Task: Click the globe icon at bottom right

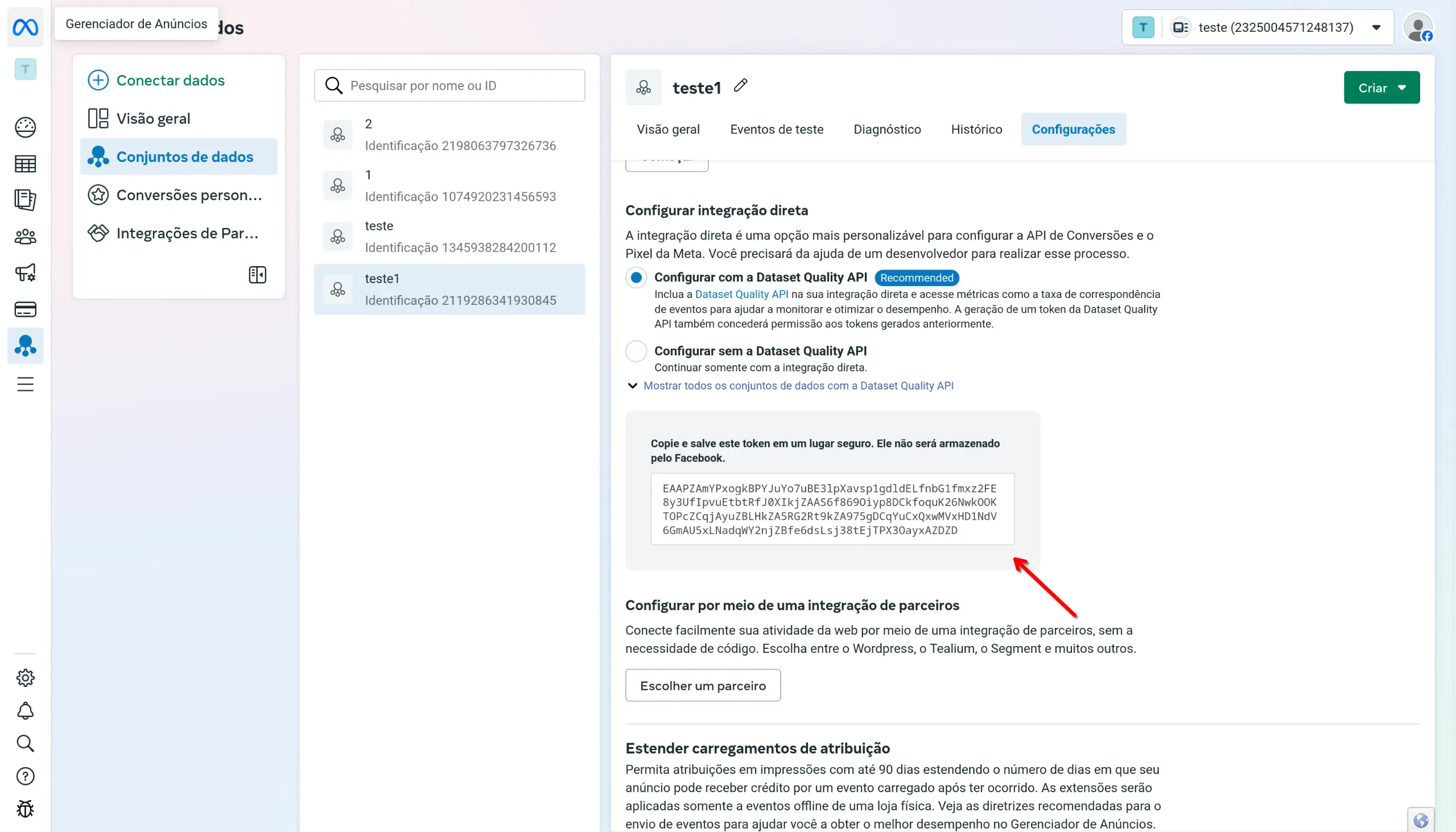Action: [x=1421, y=821]
